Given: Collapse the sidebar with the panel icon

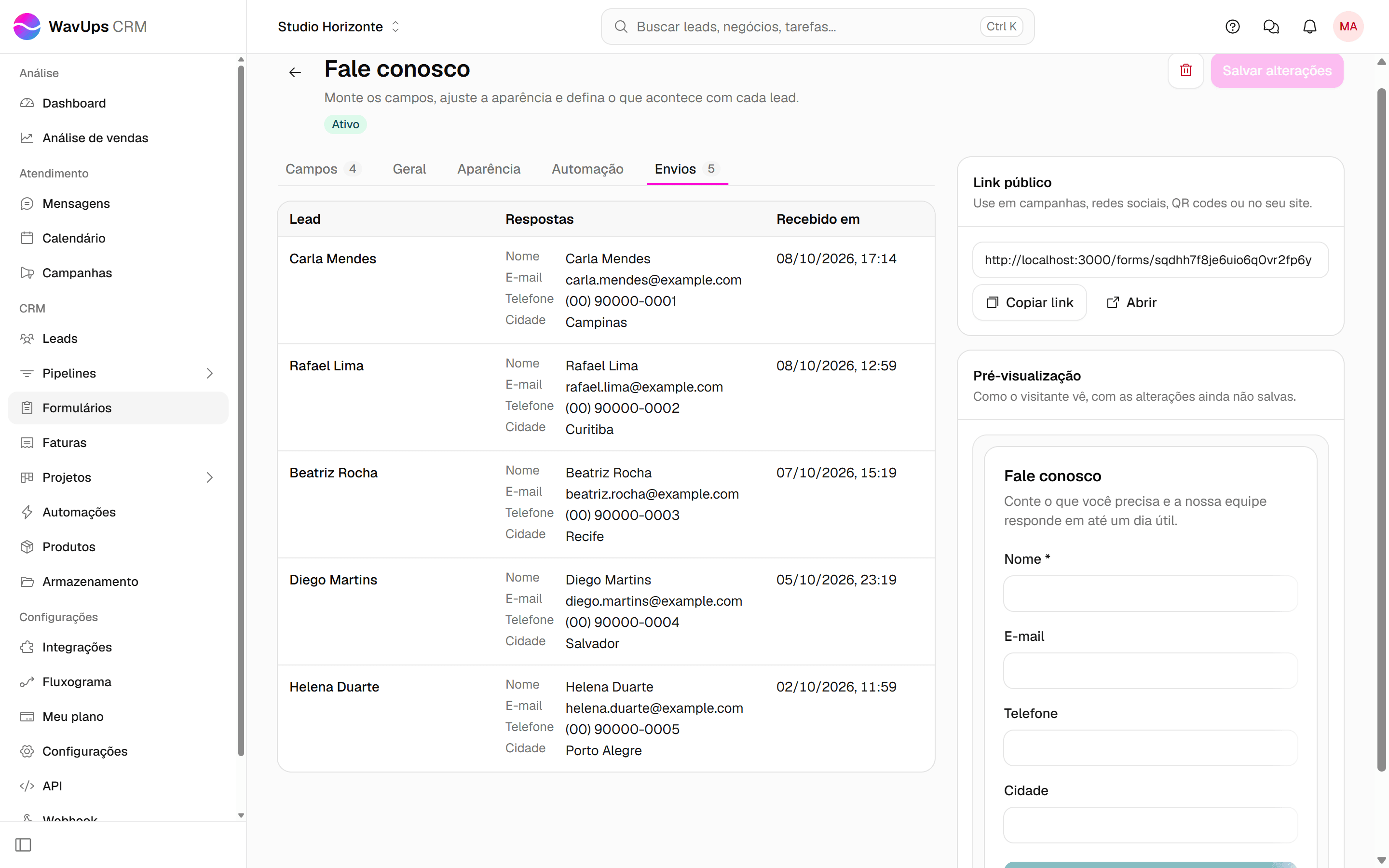Looking at the screenshot, I should (x=23, y=844).
